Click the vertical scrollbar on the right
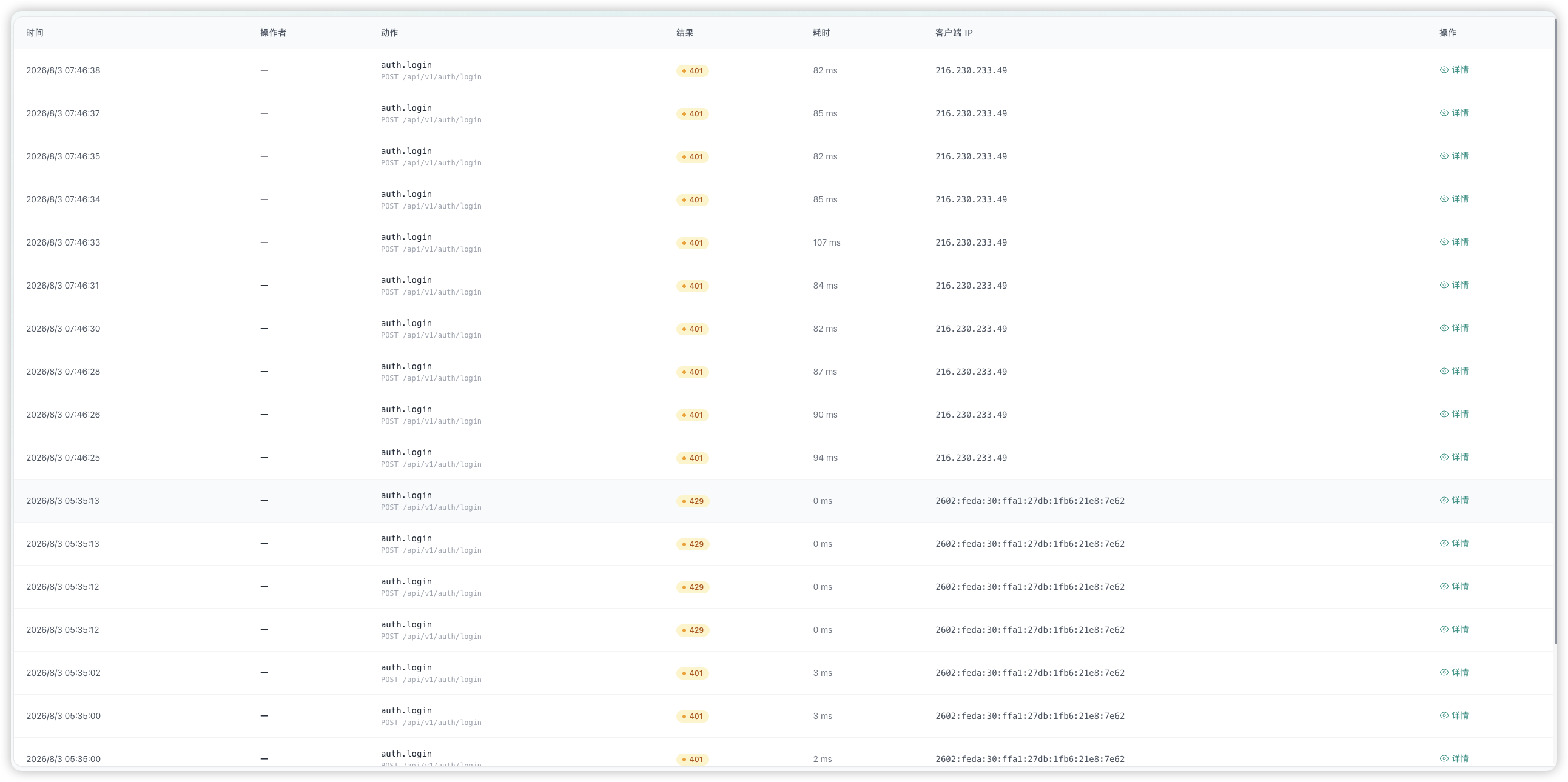Image resolution: width=1568 pixels, height=782 pixels. click(1555, 332)
